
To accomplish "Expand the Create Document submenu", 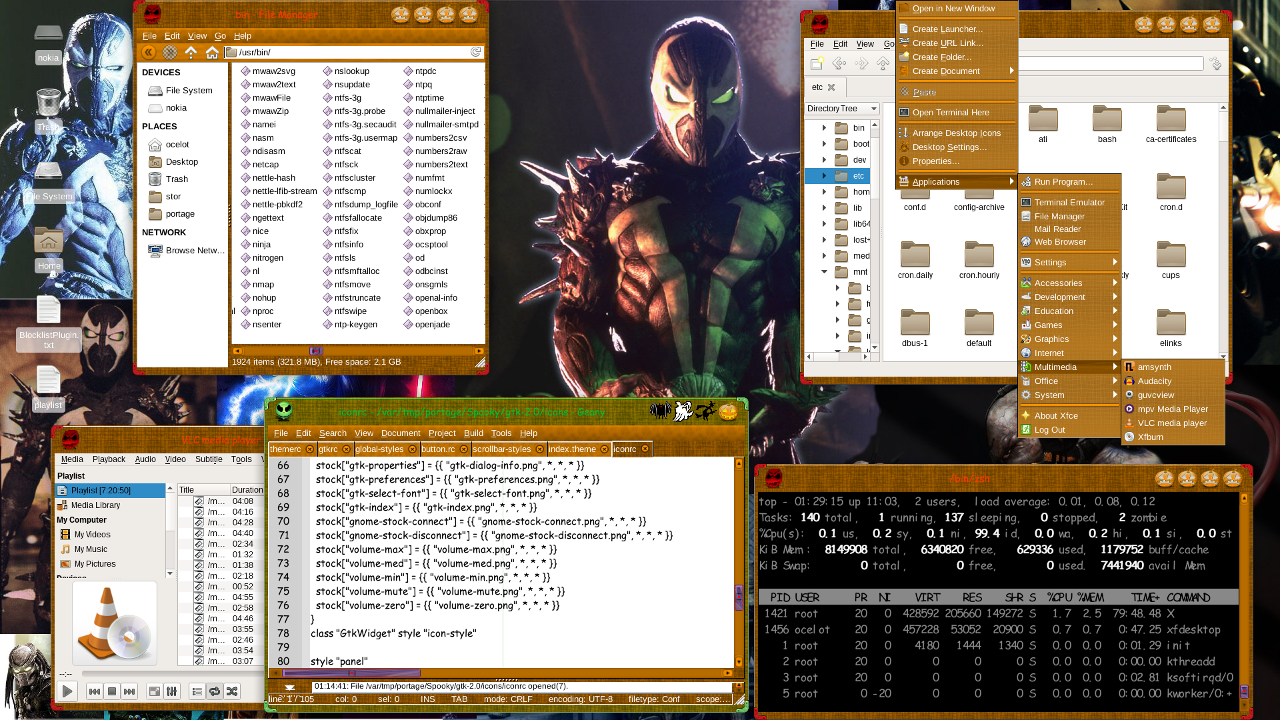I will coord(956,71).
